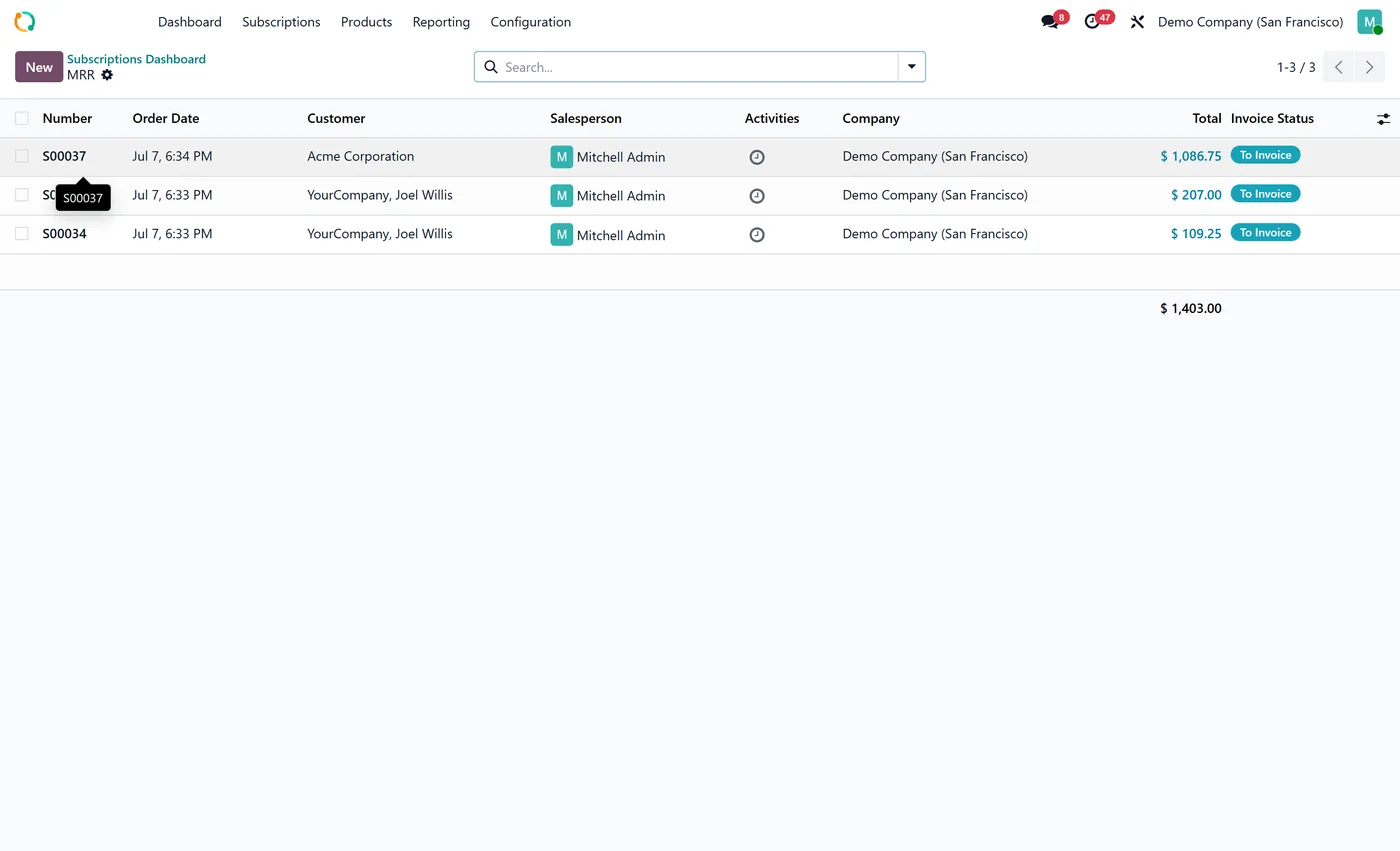1400x851 pixels.
Task: Sort by the Number column header
Action: pyautogui.click(x=67, y=118)
